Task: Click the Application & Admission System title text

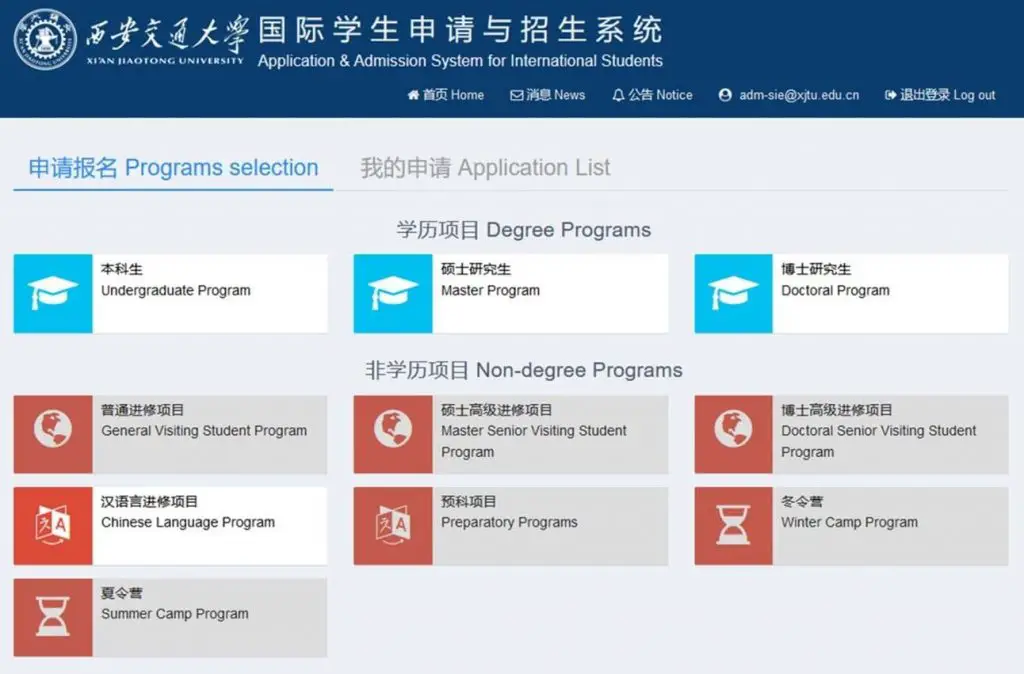Action: tap(460, 61)
